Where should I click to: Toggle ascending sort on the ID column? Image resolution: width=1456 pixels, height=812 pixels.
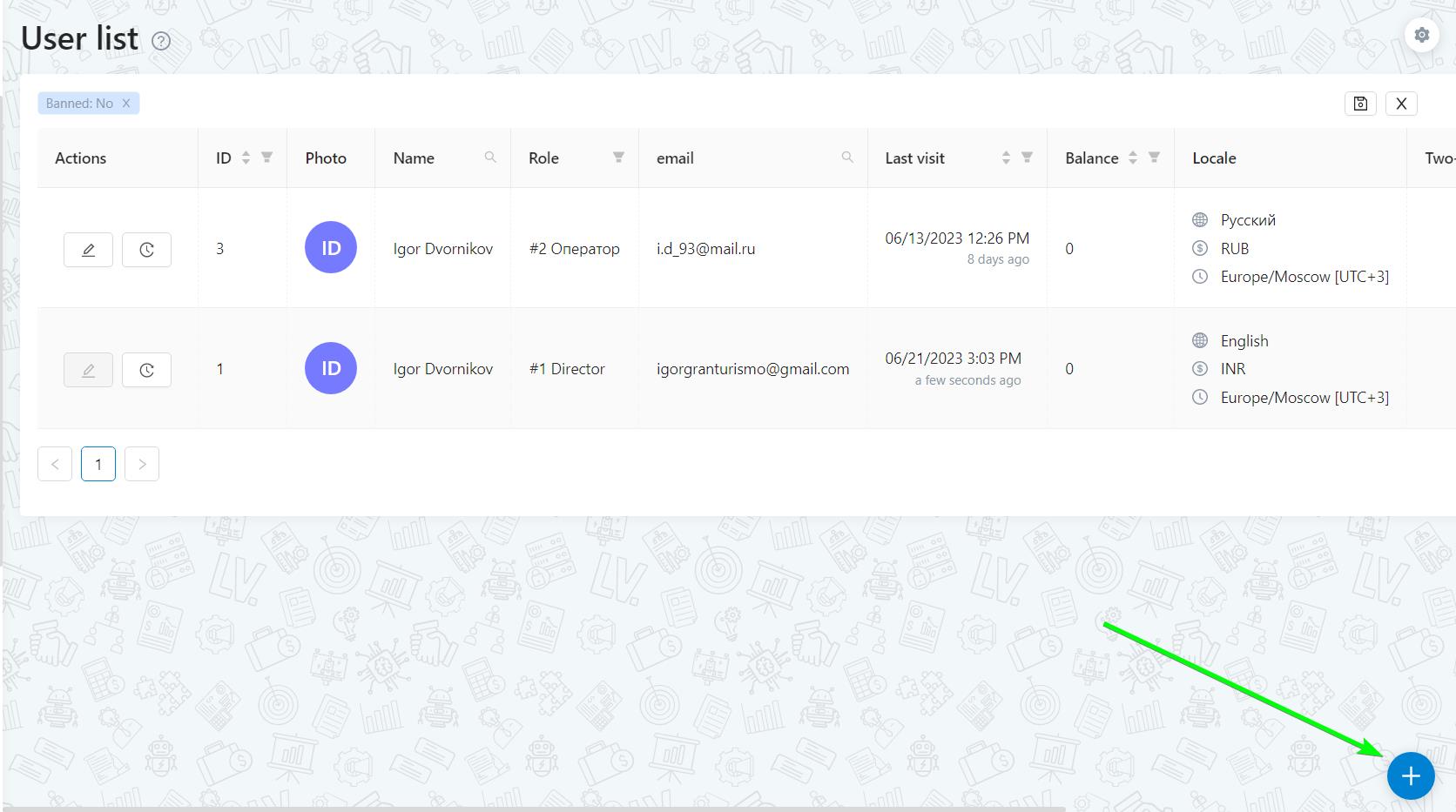(245, 153)
